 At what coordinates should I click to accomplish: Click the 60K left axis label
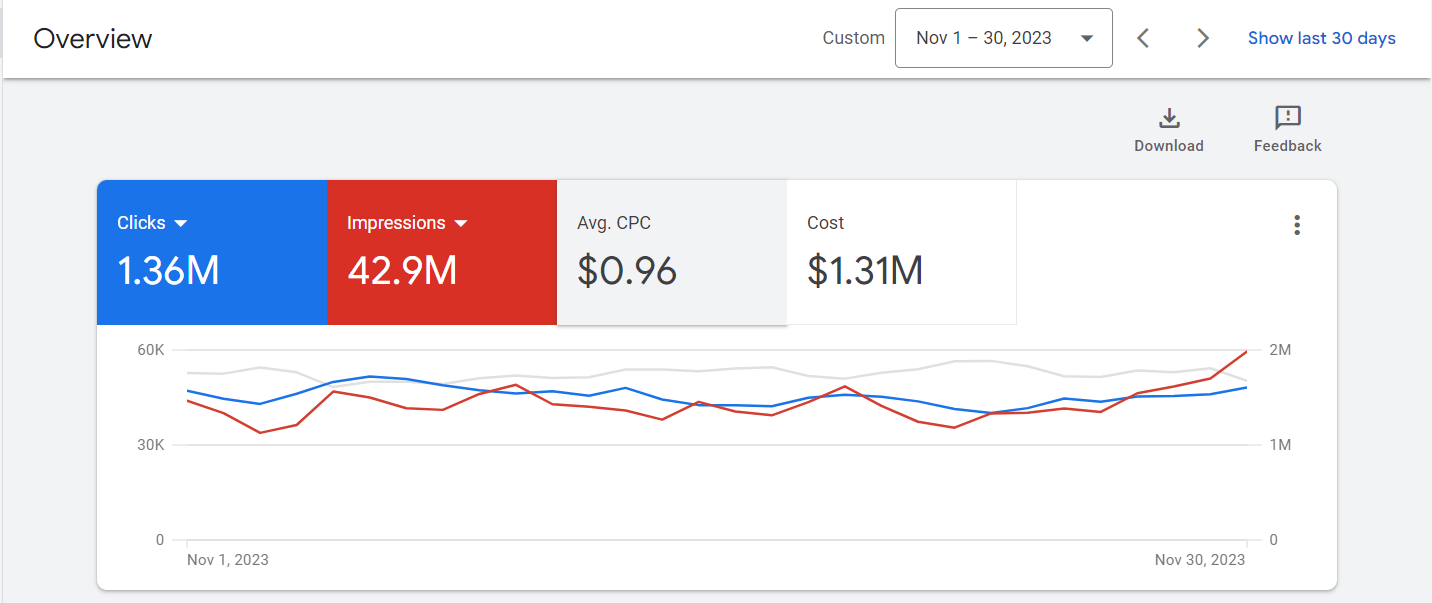pos(151,350)
